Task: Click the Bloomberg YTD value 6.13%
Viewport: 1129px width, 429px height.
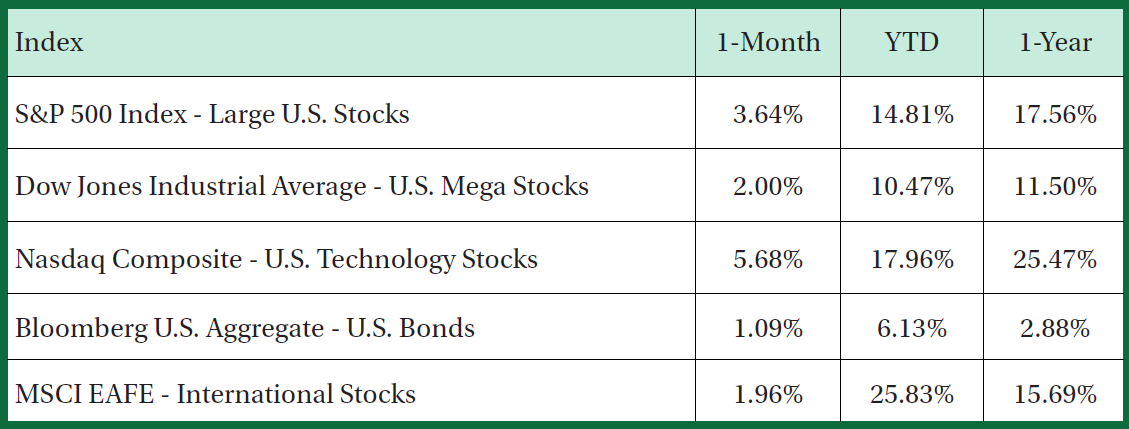Action: pos(912,327)
